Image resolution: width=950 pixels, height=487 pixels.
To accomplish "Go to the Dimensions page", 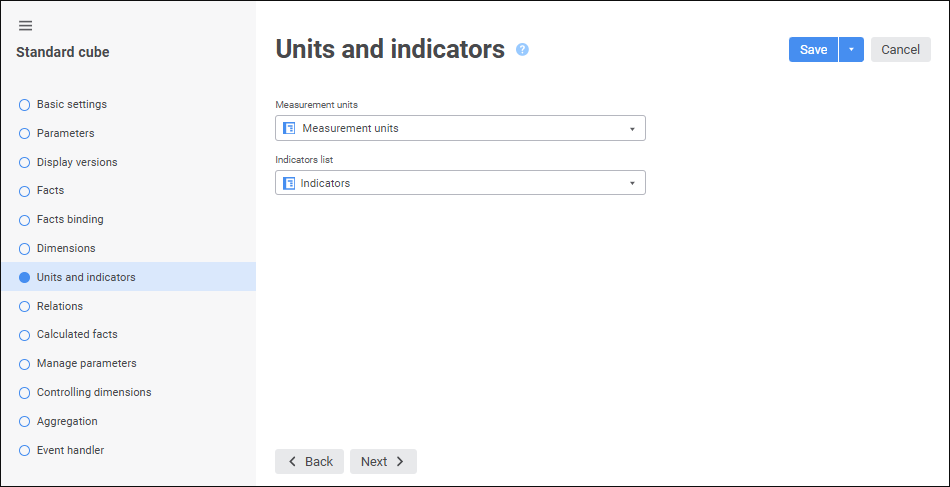I will pyautogui.click(x=66, y=248).
